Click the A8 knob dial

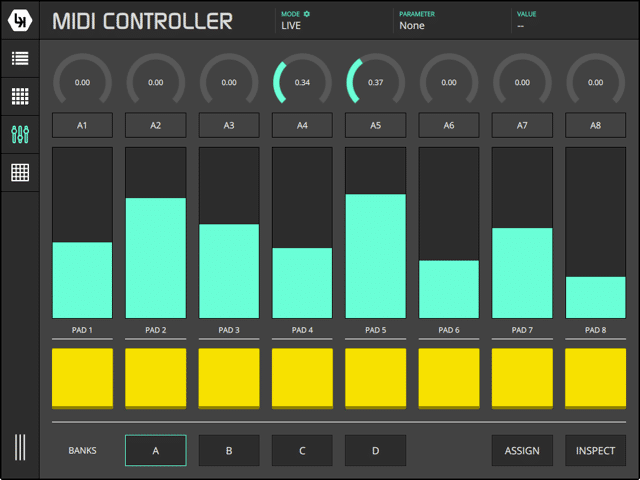[596, 80]
